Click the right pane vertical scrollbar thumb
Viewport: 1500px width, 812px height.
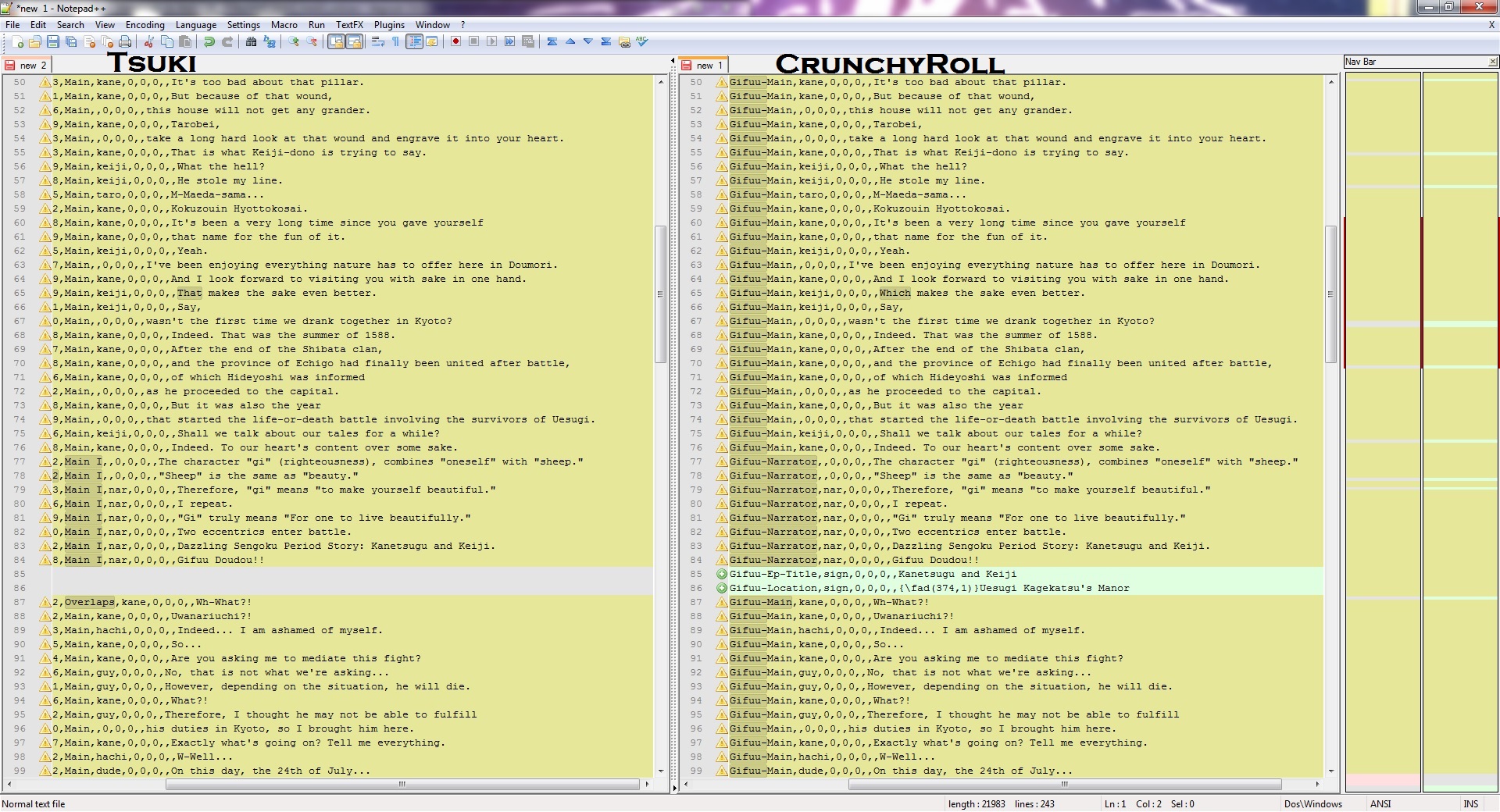1331,294
